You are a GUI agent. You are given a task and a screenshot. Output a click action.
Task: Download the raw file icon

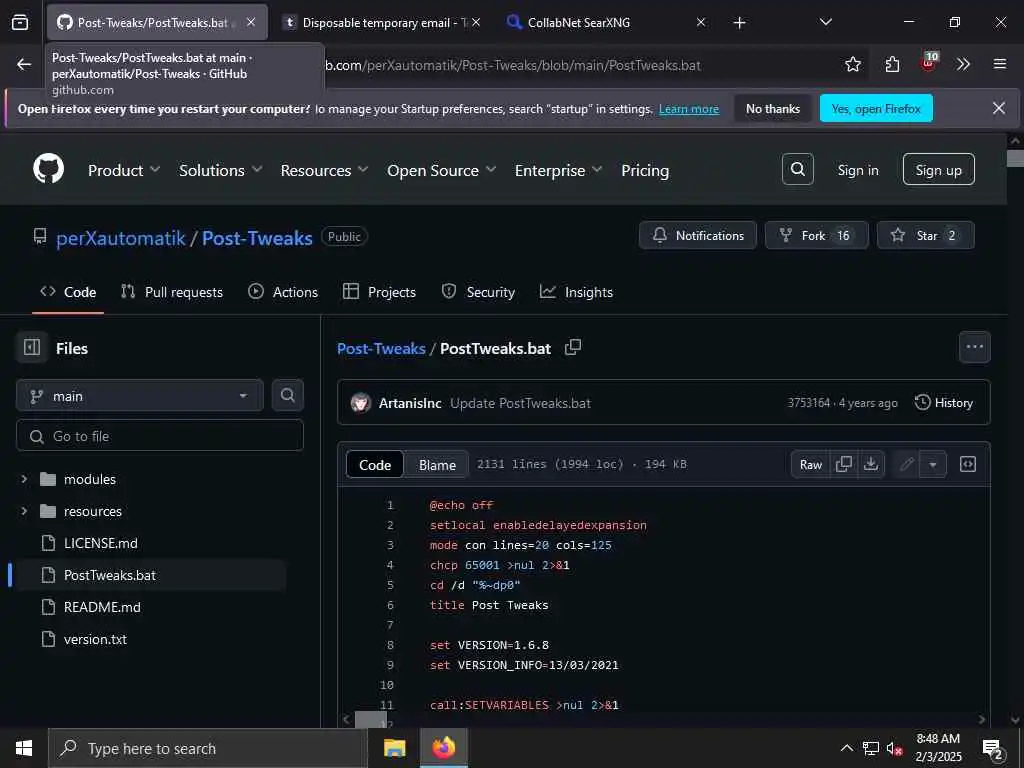(871, 464)
